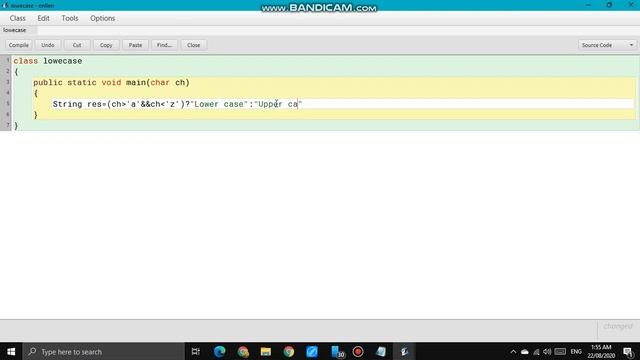640x360 pixels.
Task: Show hidden system tray icons
Action: pos(513,351)
